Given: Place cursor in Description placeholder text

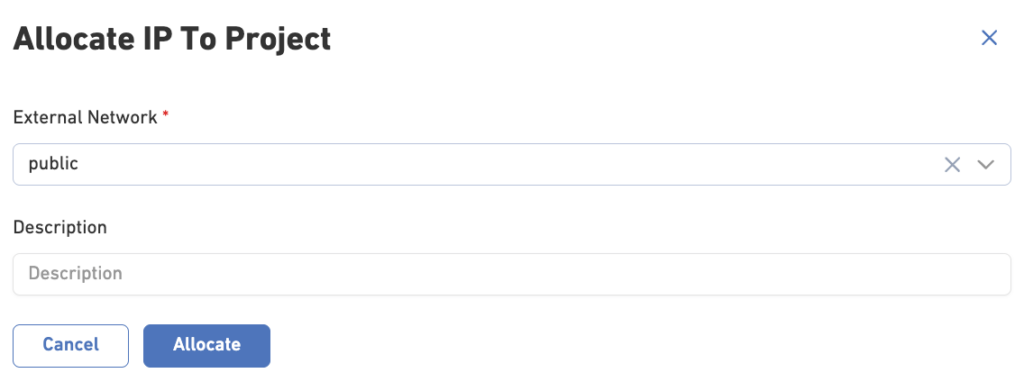Looking at the screenshot, I should coord(75,273).
